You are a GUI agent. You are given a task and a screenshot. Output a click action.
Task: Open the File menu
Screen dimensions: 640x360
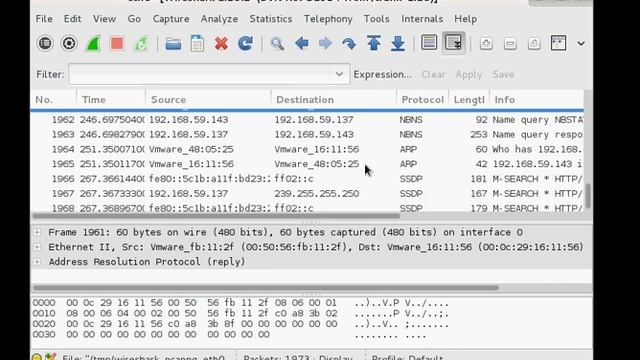point(44,19)
